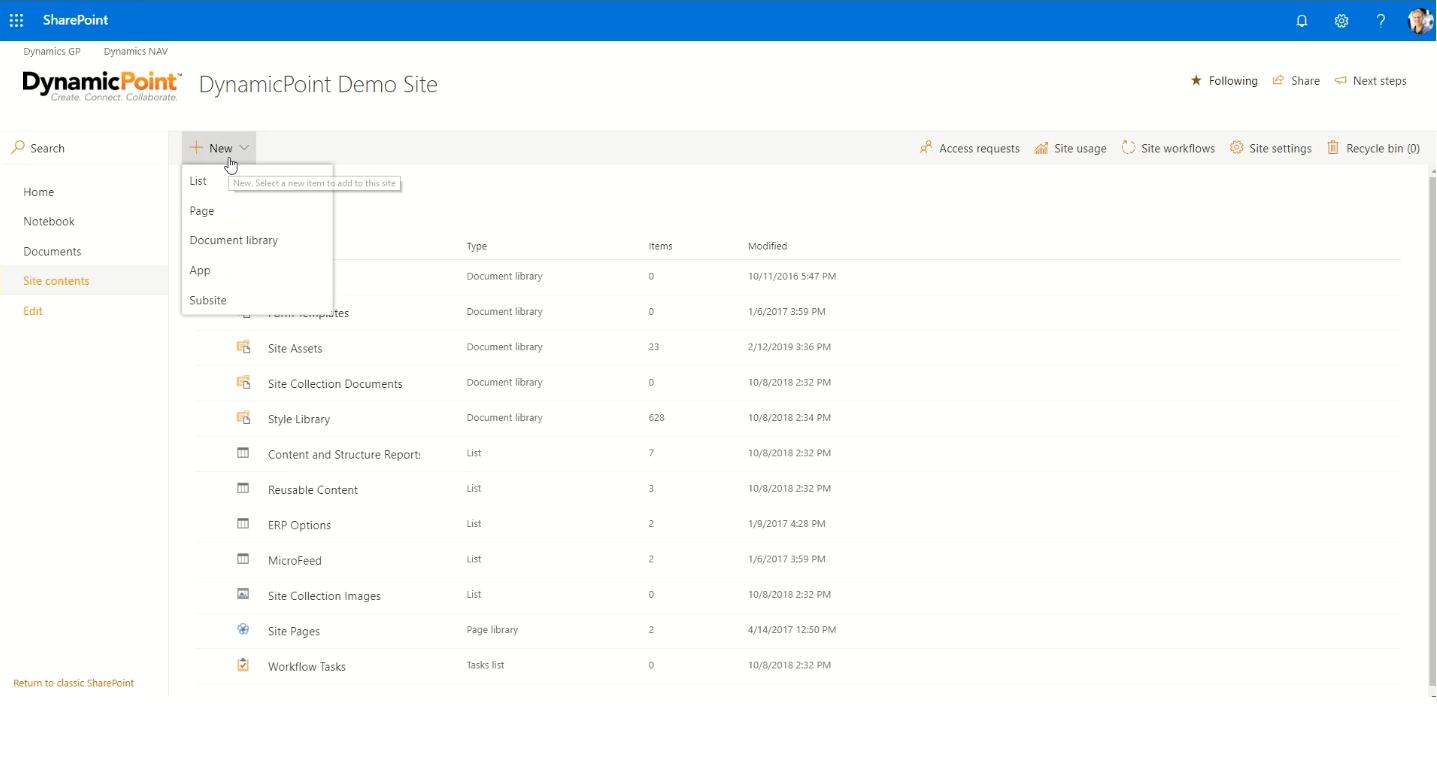Click the 2/12/2019 3:36 PM date

coord(789,347)
